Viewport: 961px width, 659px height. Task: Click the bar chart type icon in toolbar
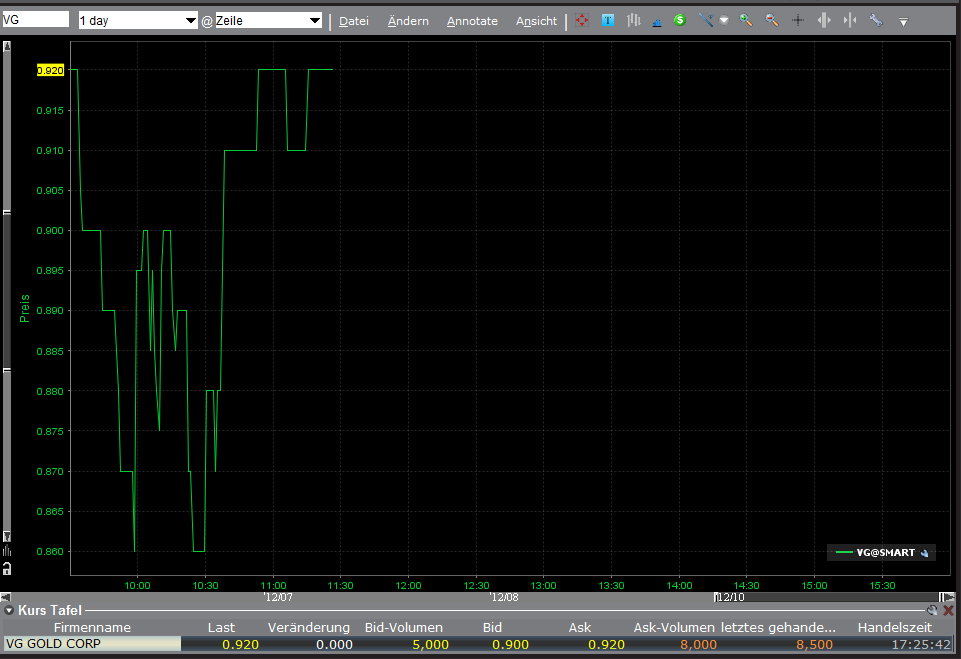click(633, 20)
